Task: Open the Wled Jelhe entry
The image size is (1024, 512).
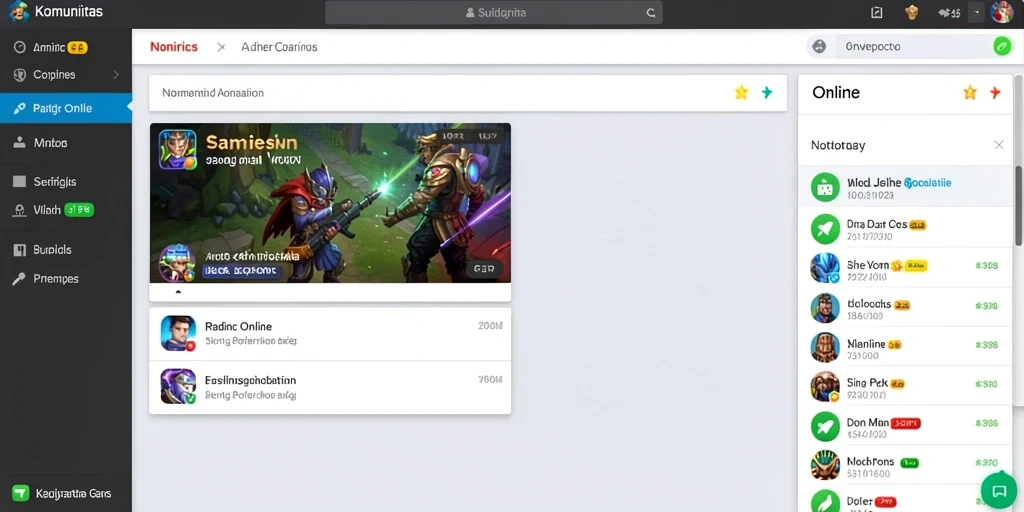Action: [905, 187]
